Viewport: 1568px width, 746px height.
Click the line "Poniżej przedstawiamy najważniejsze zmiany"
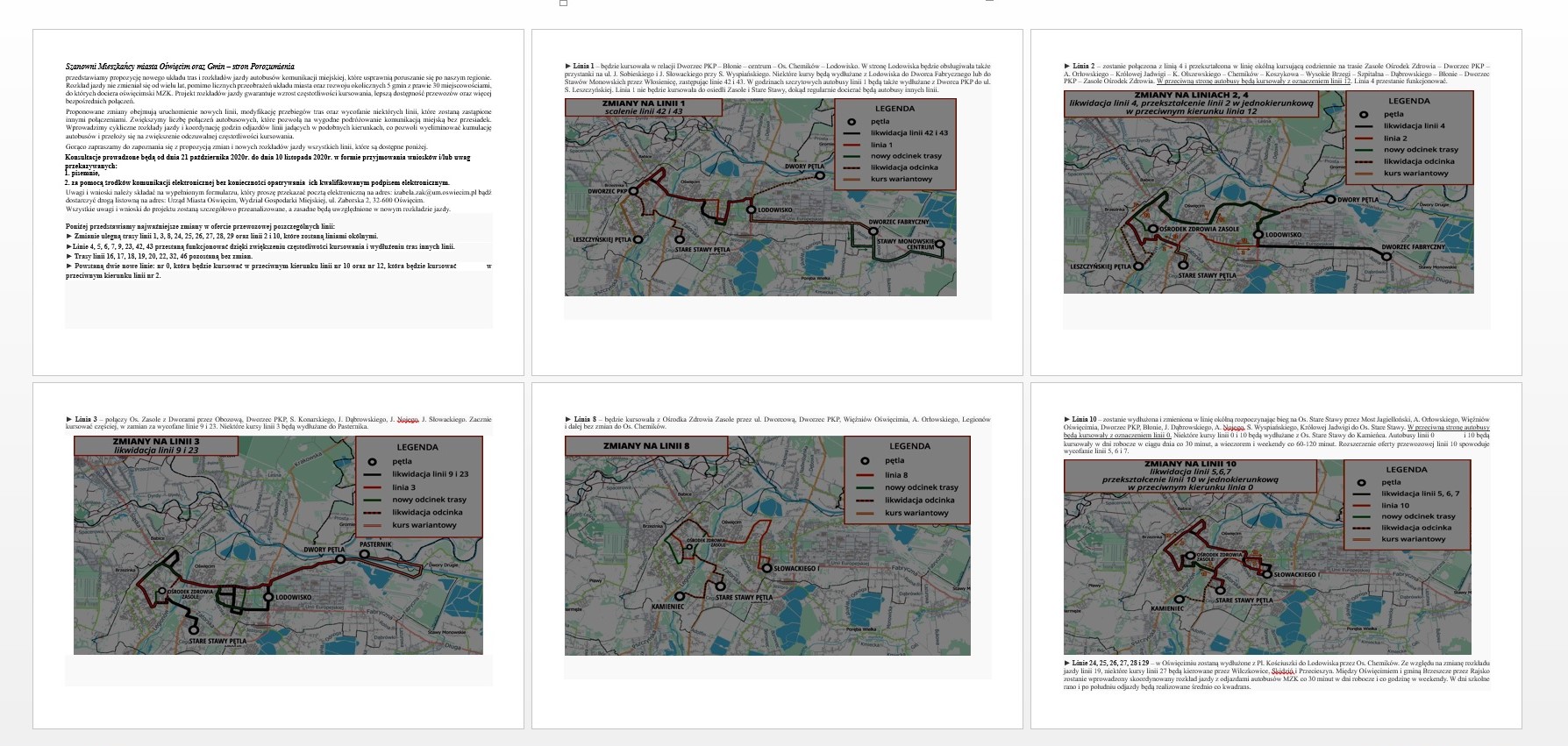pyautogui.click(x=199, y=226)
